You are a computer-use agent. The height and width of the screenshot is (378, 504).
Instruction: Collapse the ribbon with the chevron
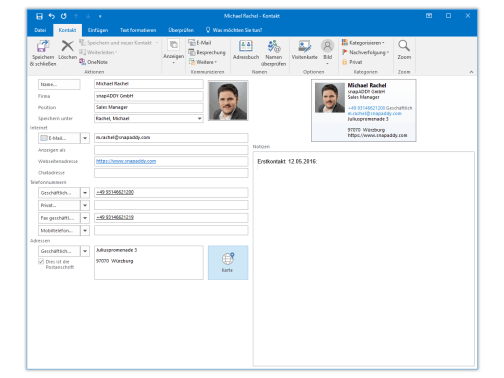(471, 72)
